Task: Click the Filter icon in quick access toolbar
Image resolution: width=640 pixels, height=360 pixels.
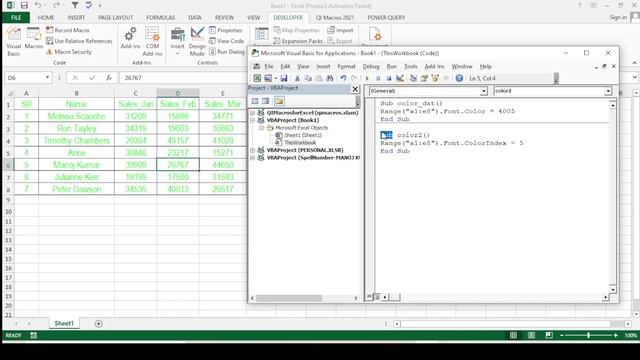Action: [x=75, y=5]
